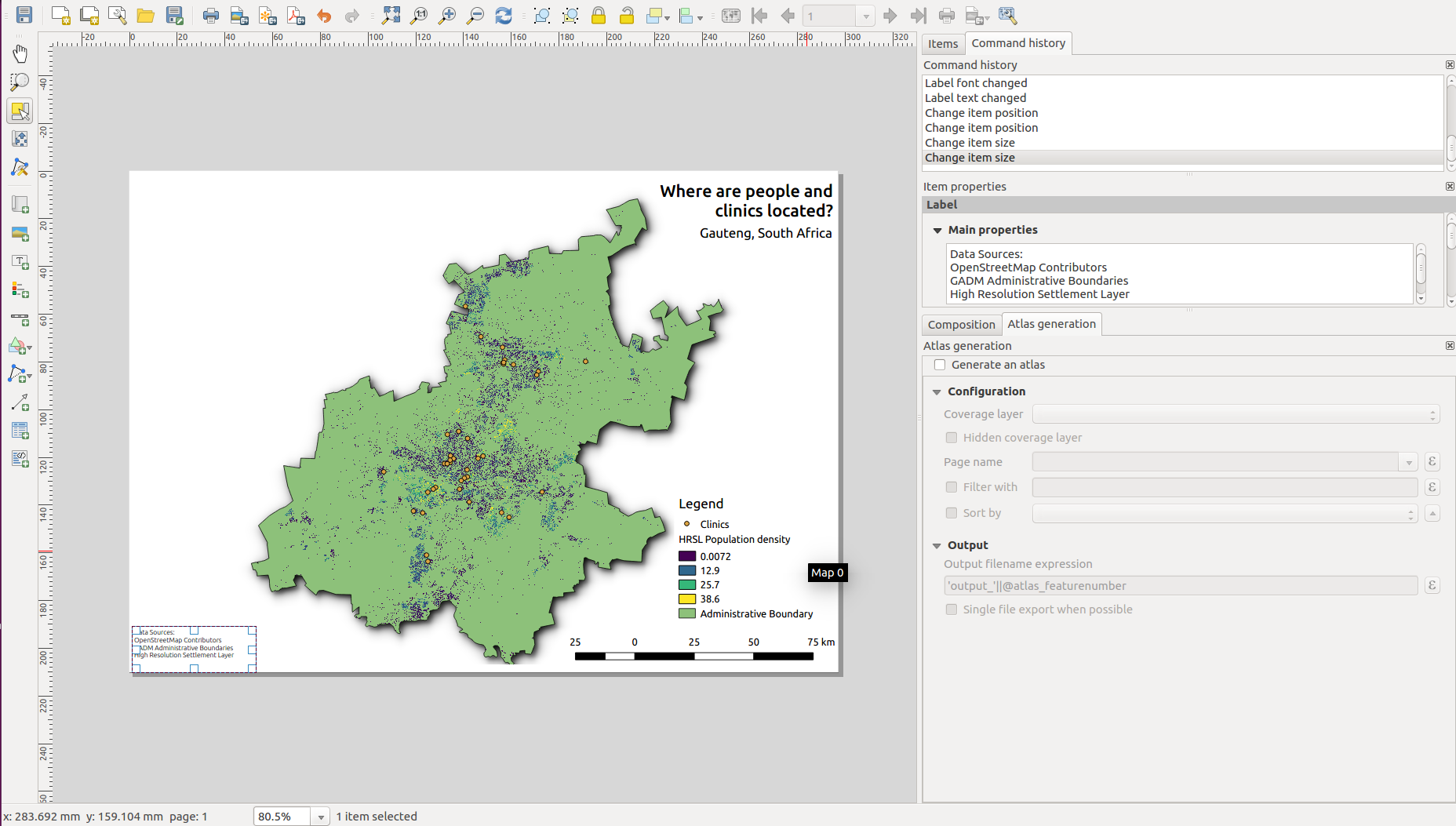Add a new label item
The height and width of the screenshot is (826, 1456).
(x=20, y=261)
